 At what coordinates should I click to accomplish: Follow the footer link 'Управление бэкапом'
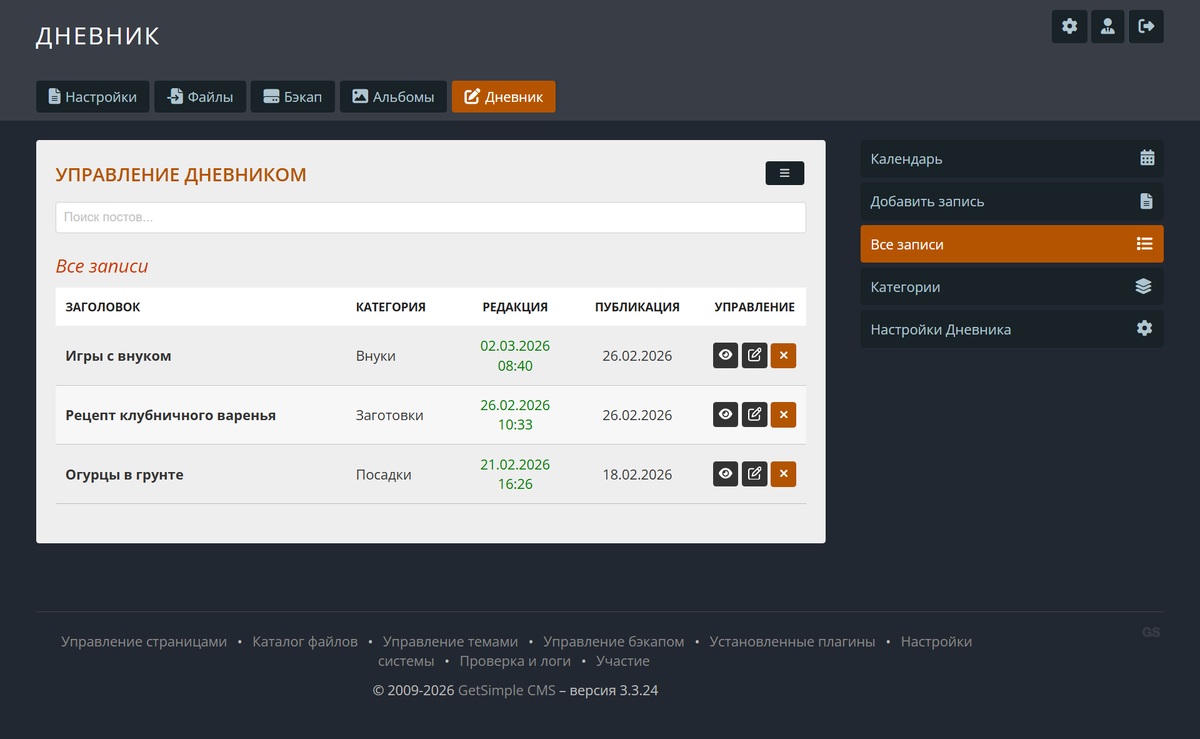614,641
